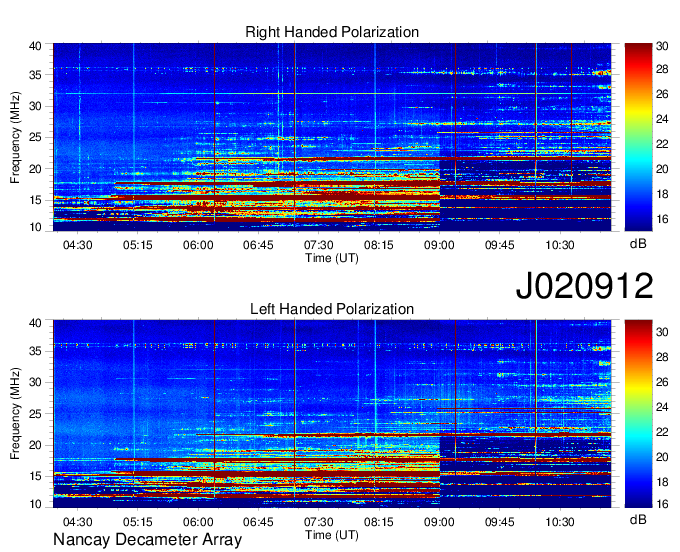Click the upper plot's color scale bar
Image resolution: width=680 pixels, height=552 pixels.
638,137
